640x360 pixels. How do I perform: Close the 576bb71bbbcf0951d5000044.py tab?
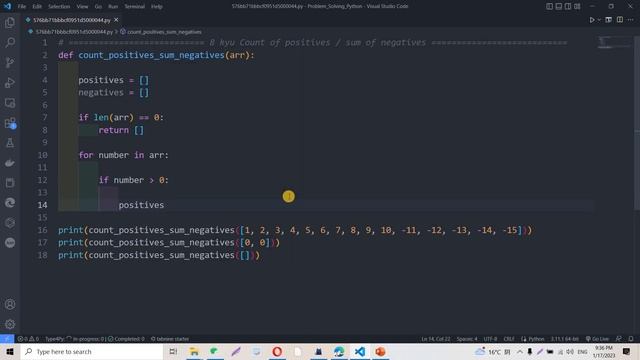pyautogui.click(x=116, y=20)
